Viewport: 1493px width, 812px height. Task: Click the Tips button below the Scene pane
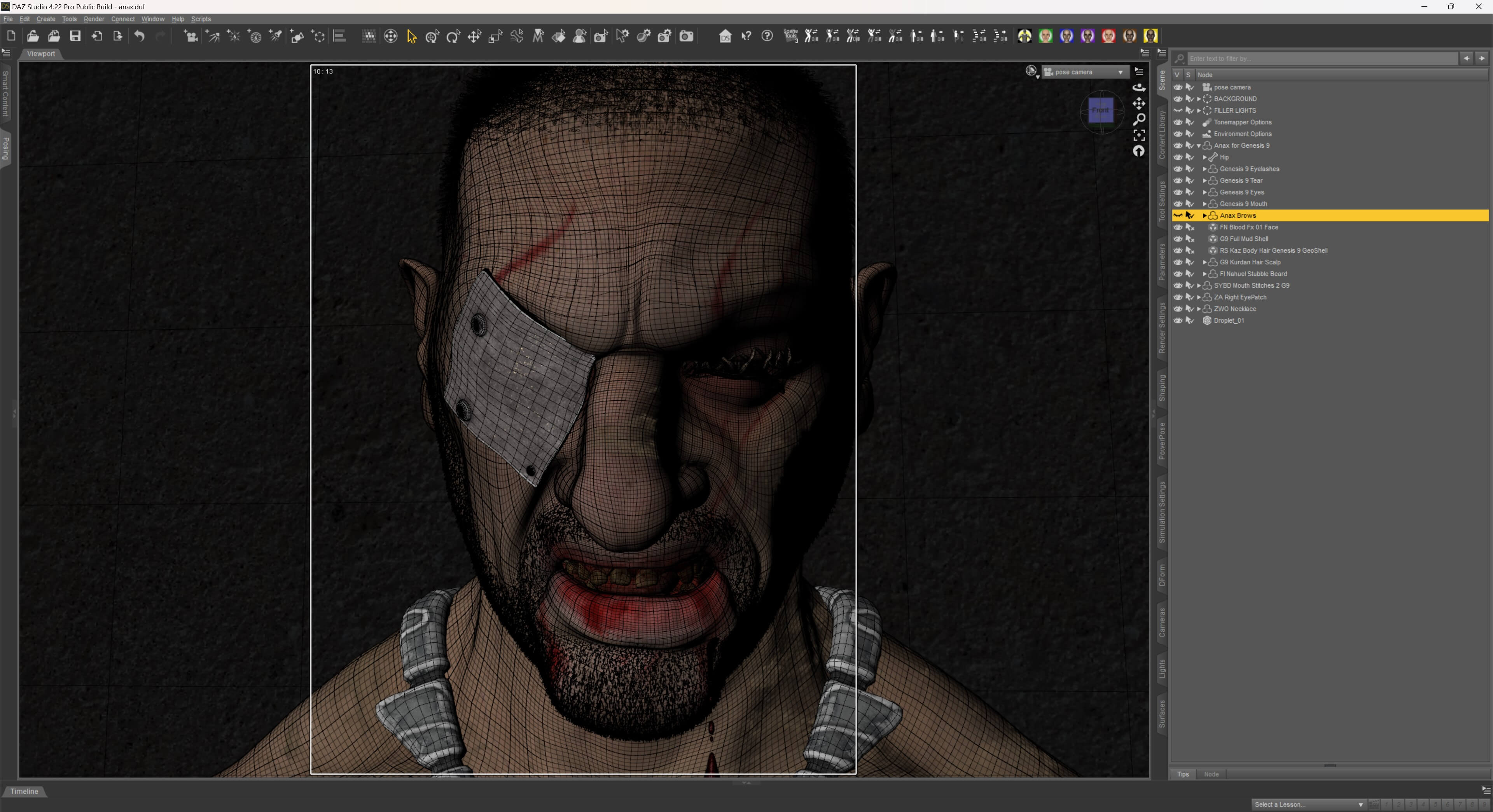tap(1183, 774)
